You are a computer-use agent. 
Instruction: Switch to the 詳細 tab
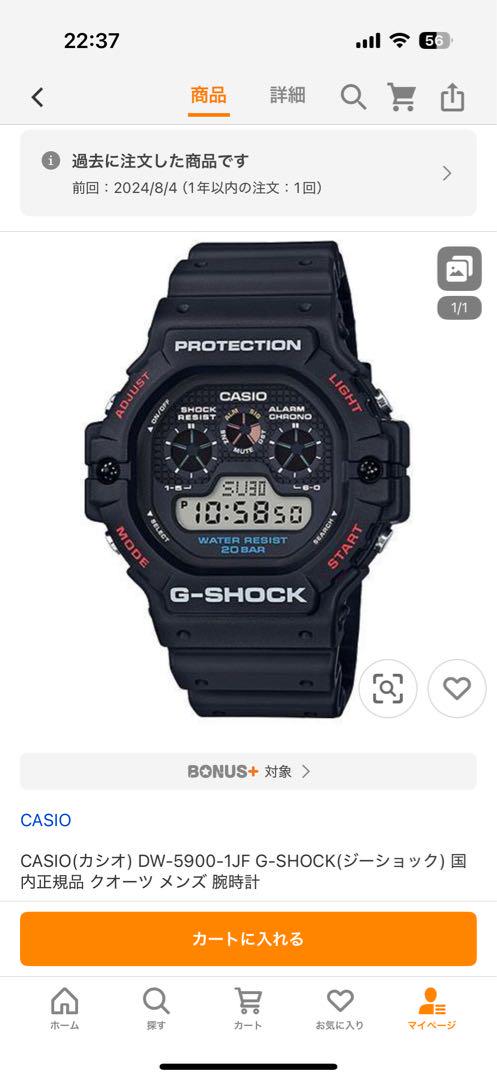(x=287, y=95)
